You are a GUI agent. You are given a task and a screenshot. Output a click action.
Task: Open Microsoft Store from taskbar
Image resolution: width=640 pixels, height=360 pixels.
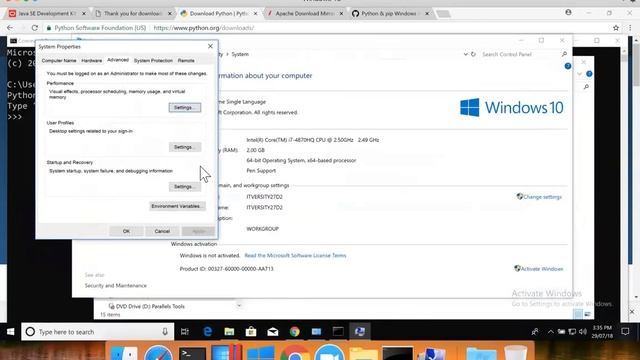tap(251, 332)
